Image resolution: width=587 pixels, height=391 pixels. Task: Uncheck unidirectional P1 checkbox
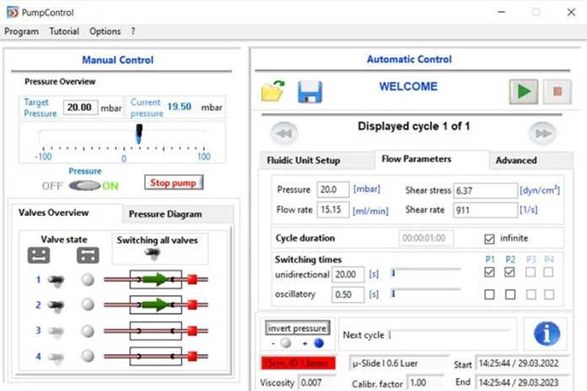coord(489,272)
